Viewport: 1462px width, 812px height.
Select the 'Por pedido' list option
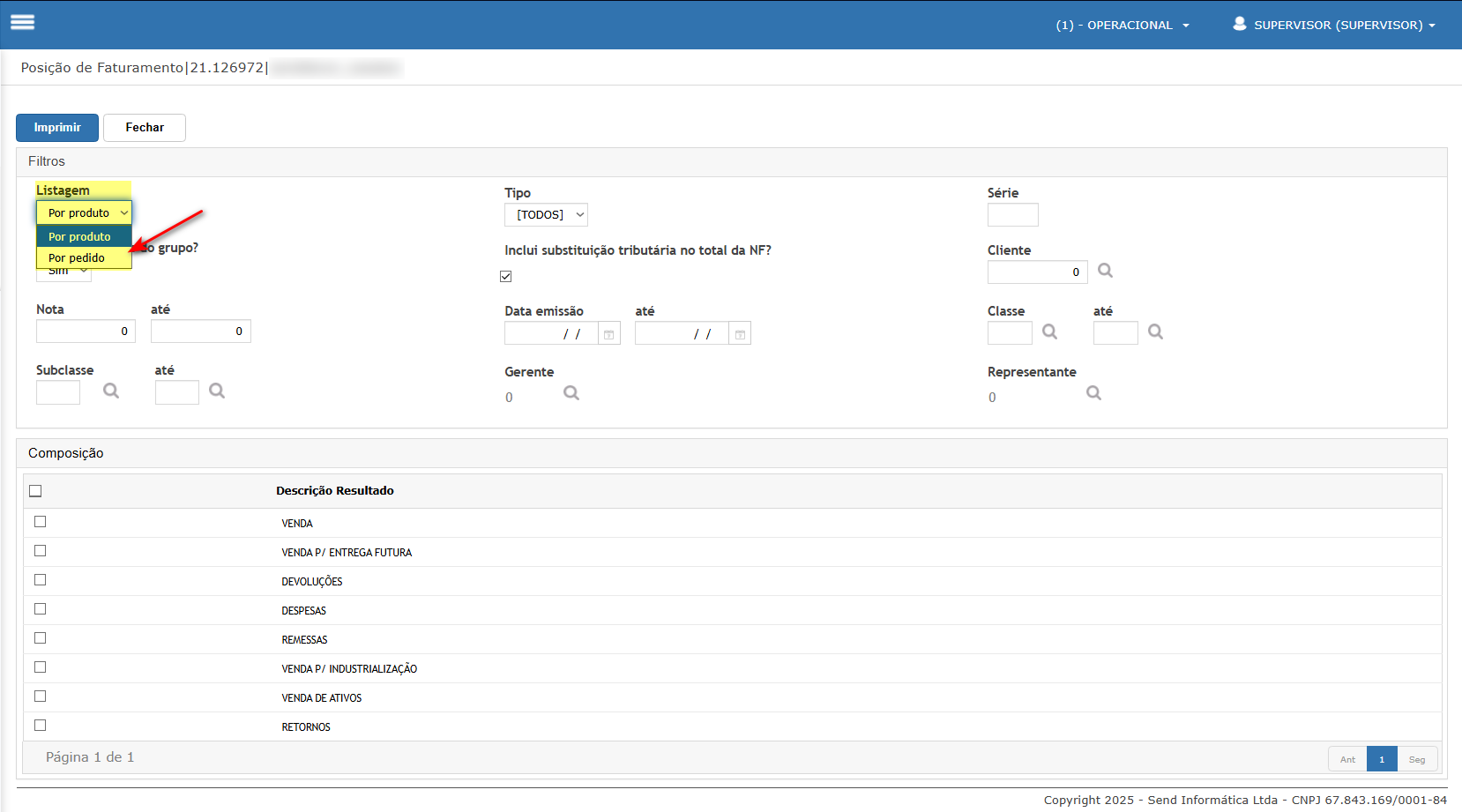coord(77,258)
